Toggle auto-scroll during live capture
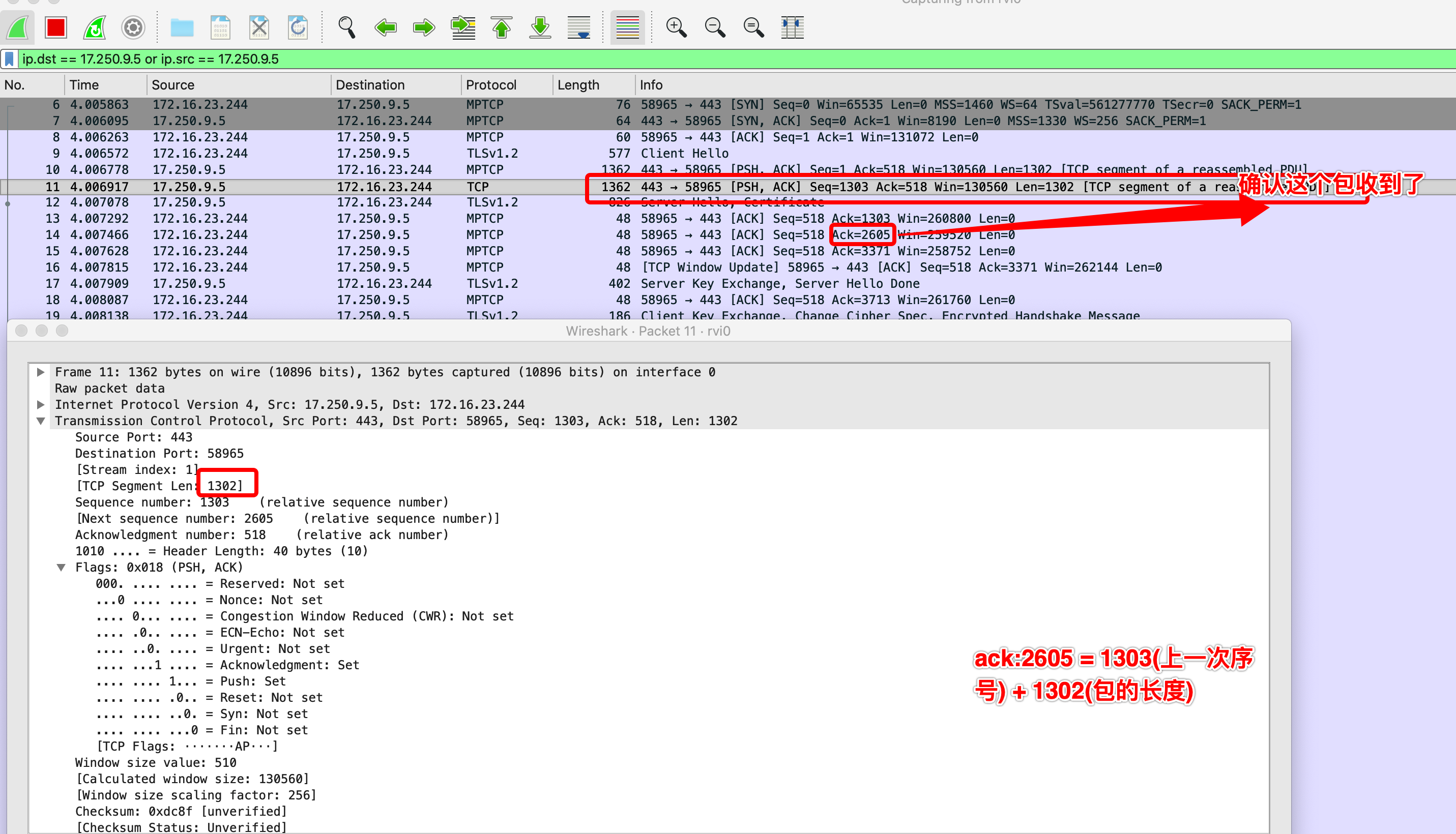 [x=579, y=27]
